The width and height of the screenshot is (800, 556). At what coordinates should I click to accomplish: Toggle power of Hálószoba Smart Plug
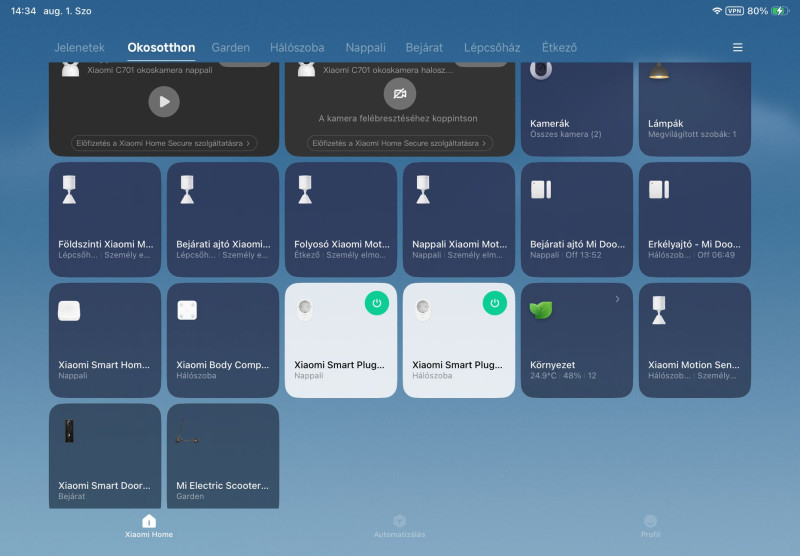(494, 303)
